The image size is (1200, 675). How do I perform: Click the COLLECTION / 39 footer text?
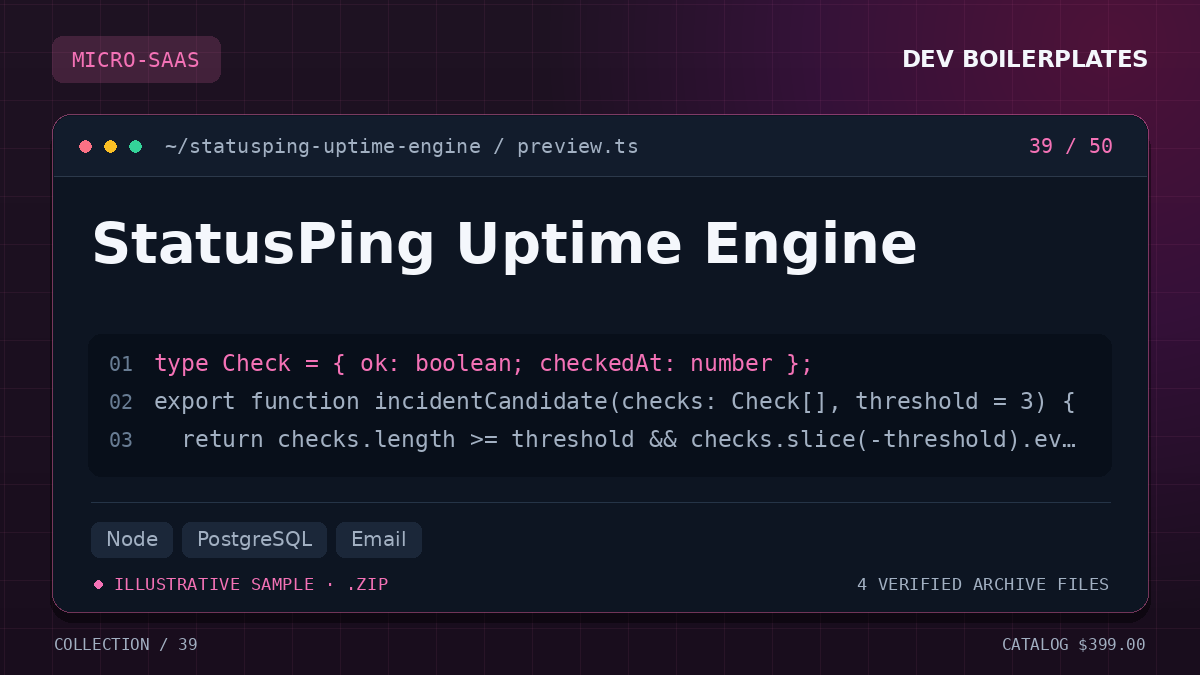[x=126, y=645]
